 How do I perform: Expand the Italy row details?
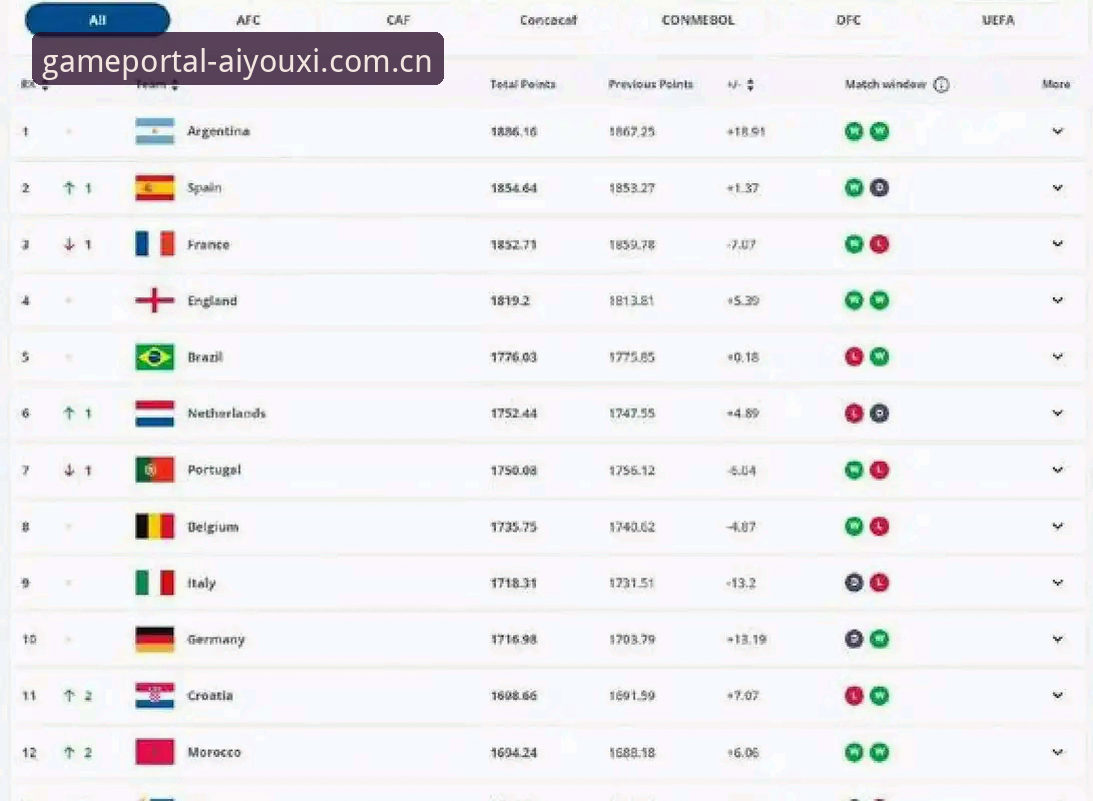click(x=1057, y=583)
